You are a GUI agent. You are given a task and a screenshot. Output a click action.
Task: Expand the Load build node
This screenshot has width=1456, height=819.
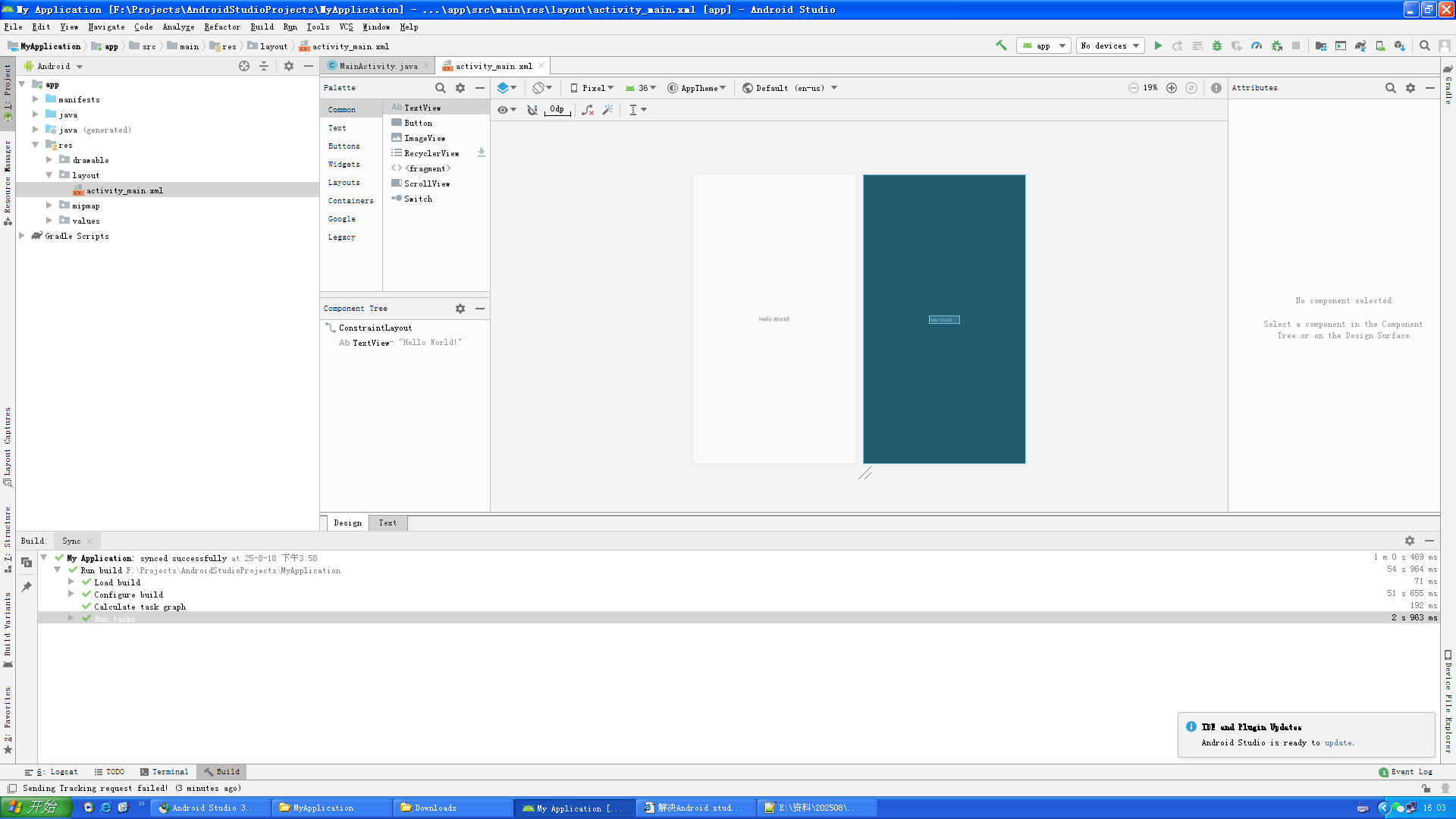pos(71,582)
